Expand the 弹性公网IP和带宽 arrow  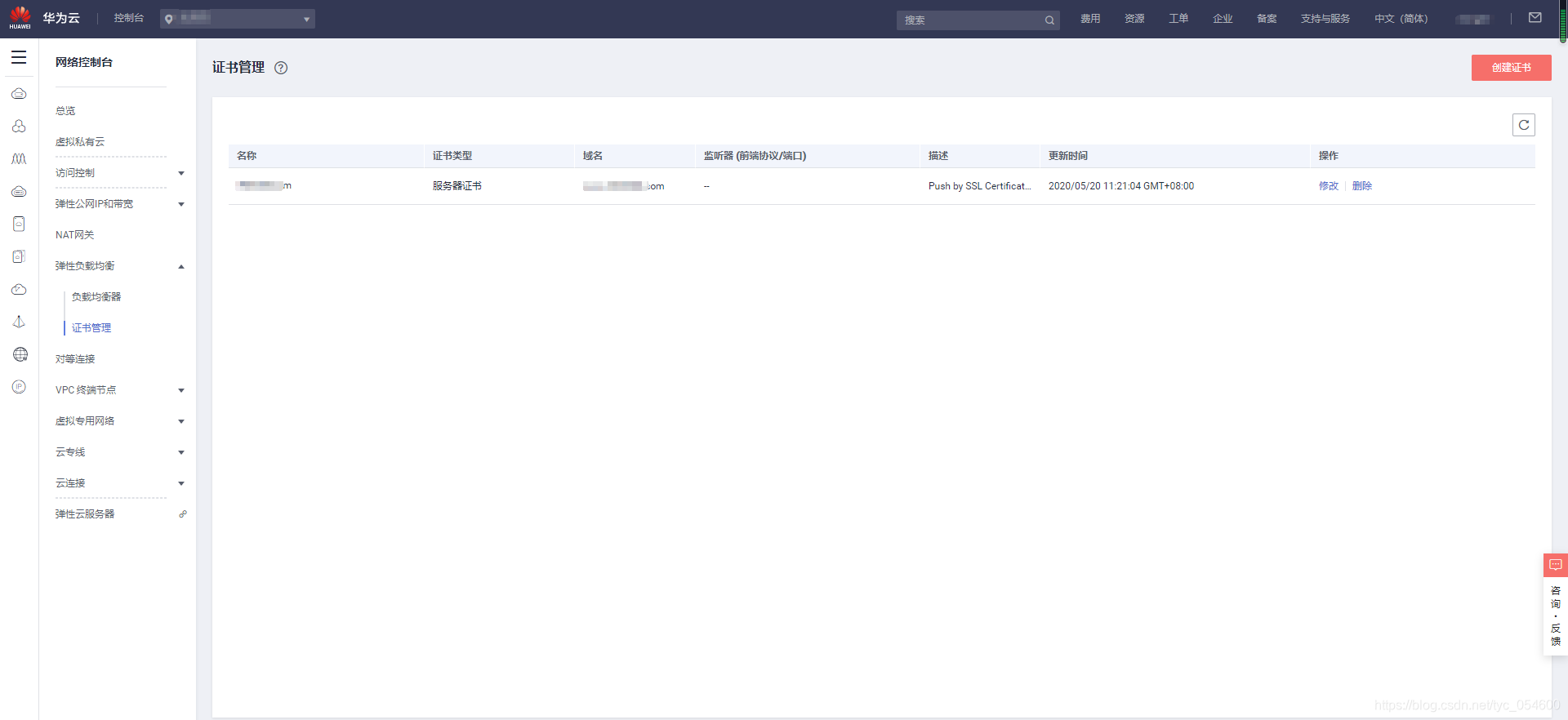(x=181, y=204)
